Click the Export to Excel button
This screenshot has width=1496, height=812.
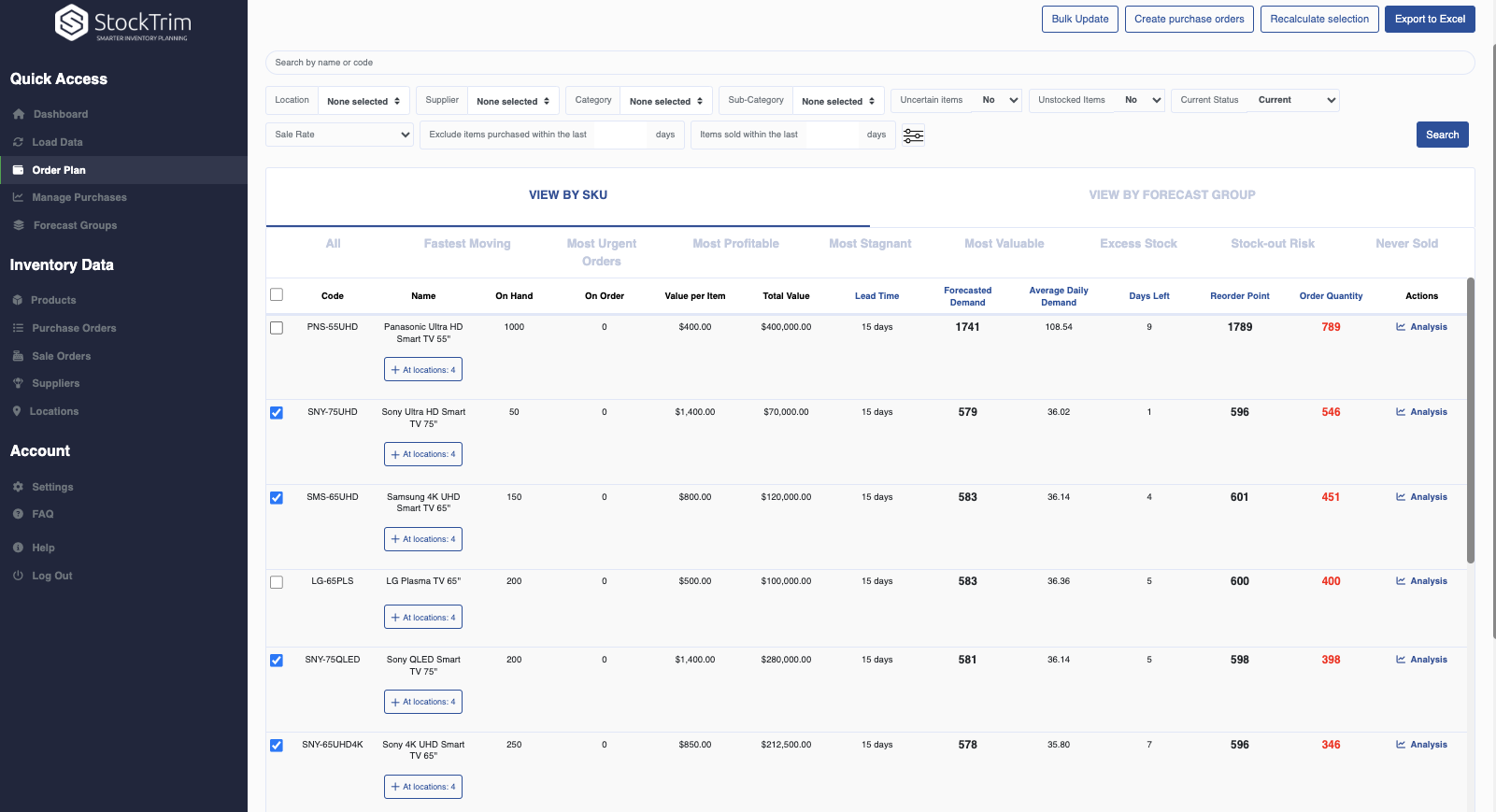(x=1430, y=19)
